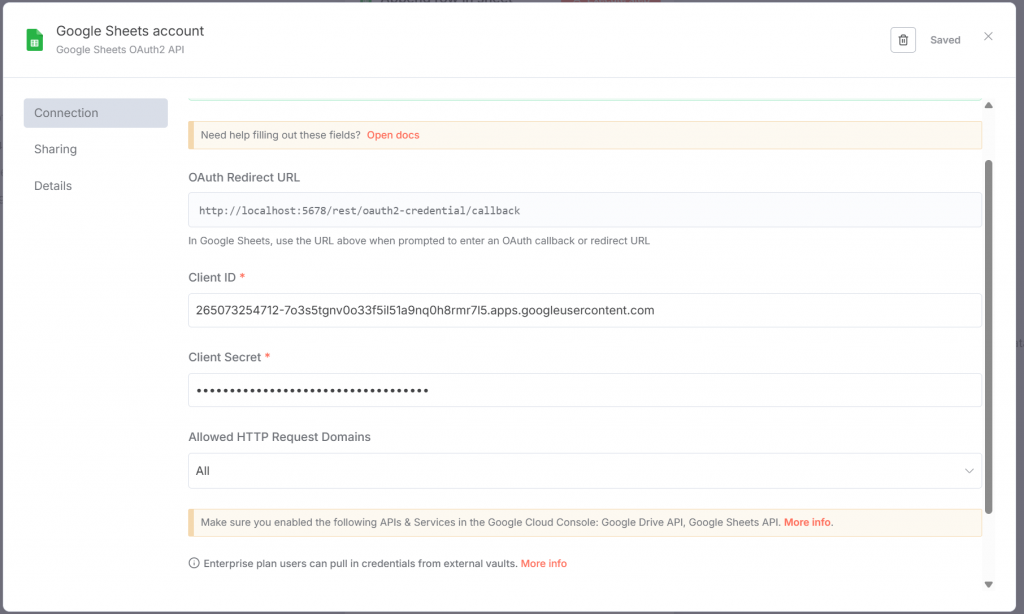The width and height of the screenshot is (1024, 614).
Task: Click scrollbar down arrow
Action: click(988, 585)
